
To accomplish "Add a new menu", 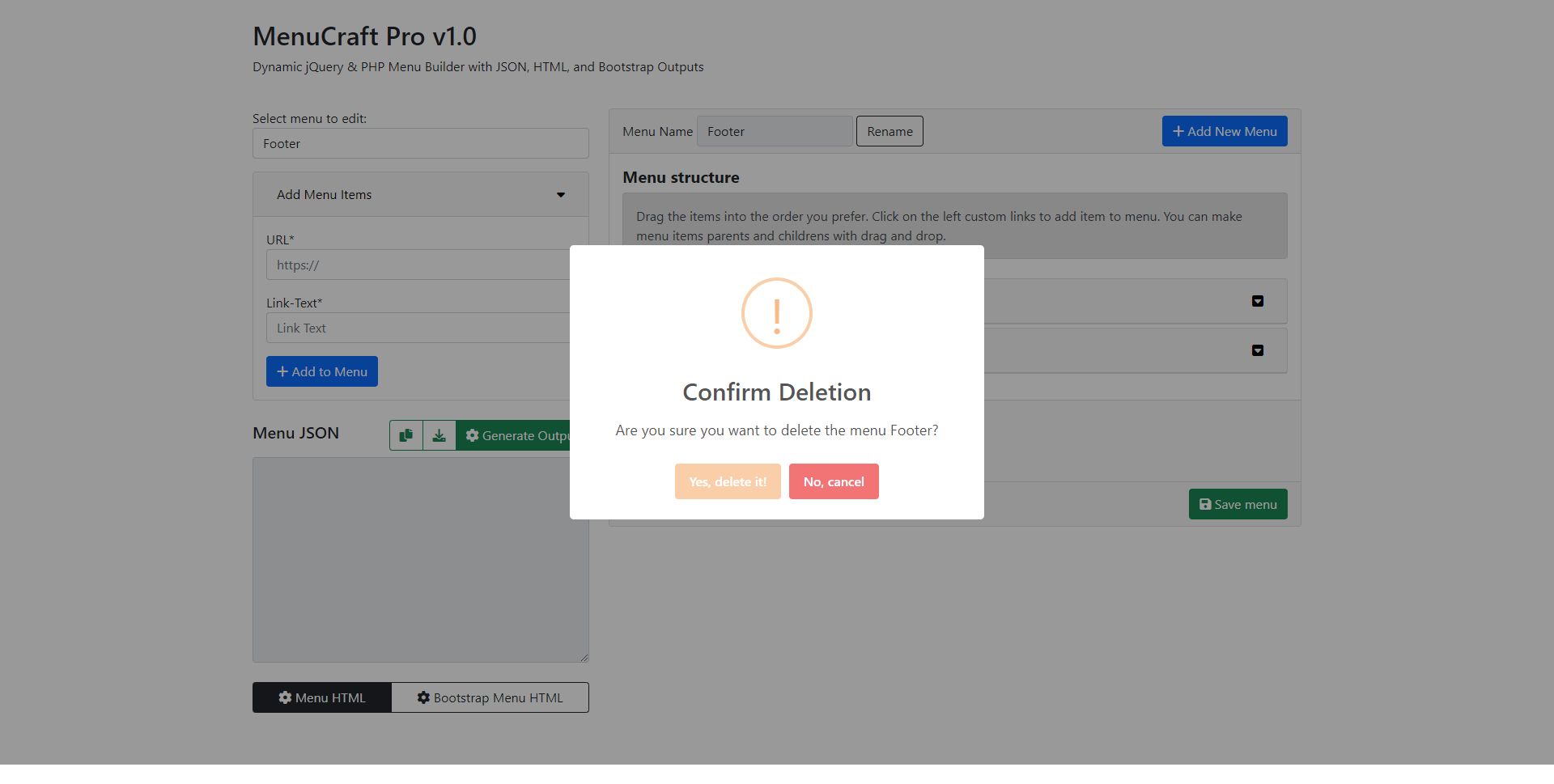I will point(1225,131).
